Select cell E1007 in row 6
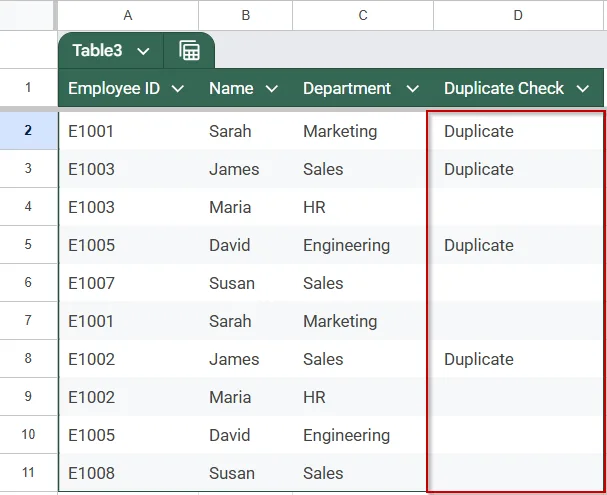 click(x=129, y=283)
